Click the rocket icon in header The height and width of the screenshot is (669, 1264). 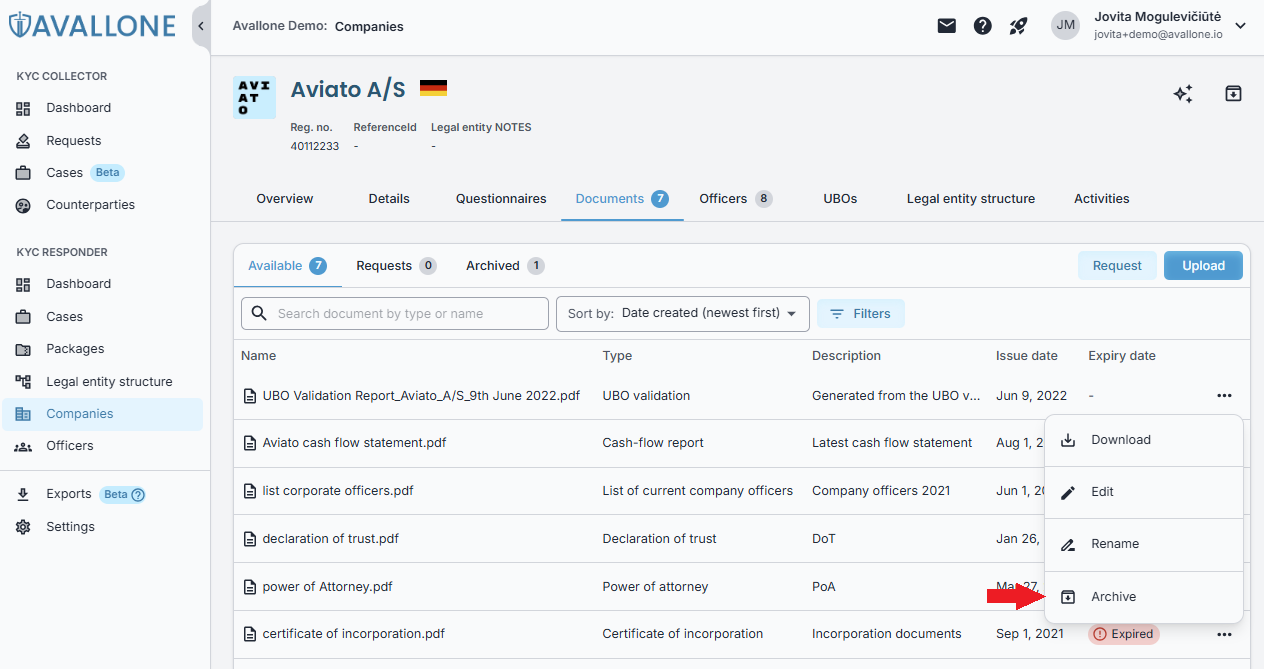point(1018,26)
